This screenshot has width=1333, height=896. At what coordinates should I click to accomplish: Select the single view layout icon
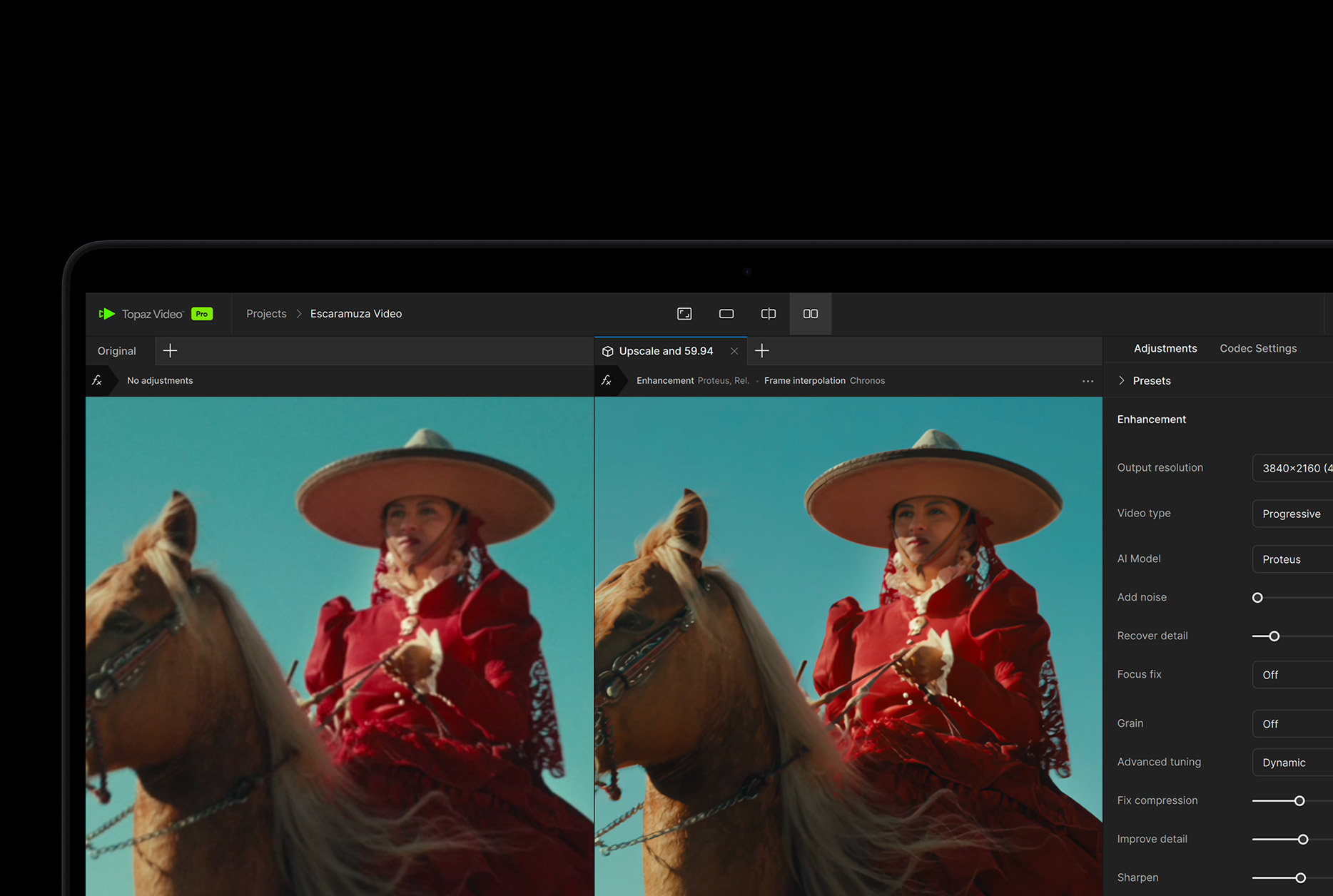click(x=726, y=314)
